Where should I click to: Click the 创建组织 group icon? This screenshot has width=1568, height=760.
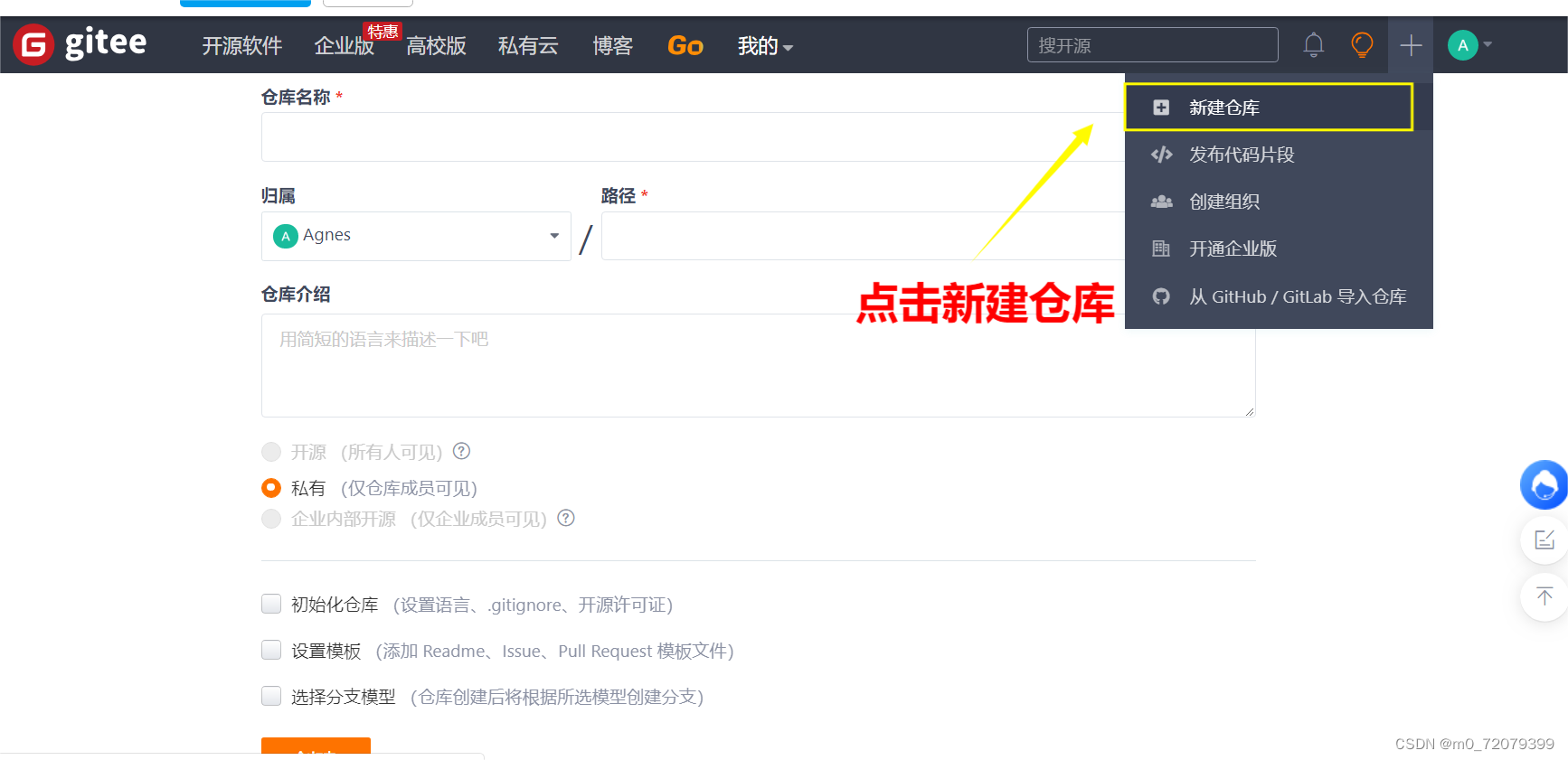1161,202
